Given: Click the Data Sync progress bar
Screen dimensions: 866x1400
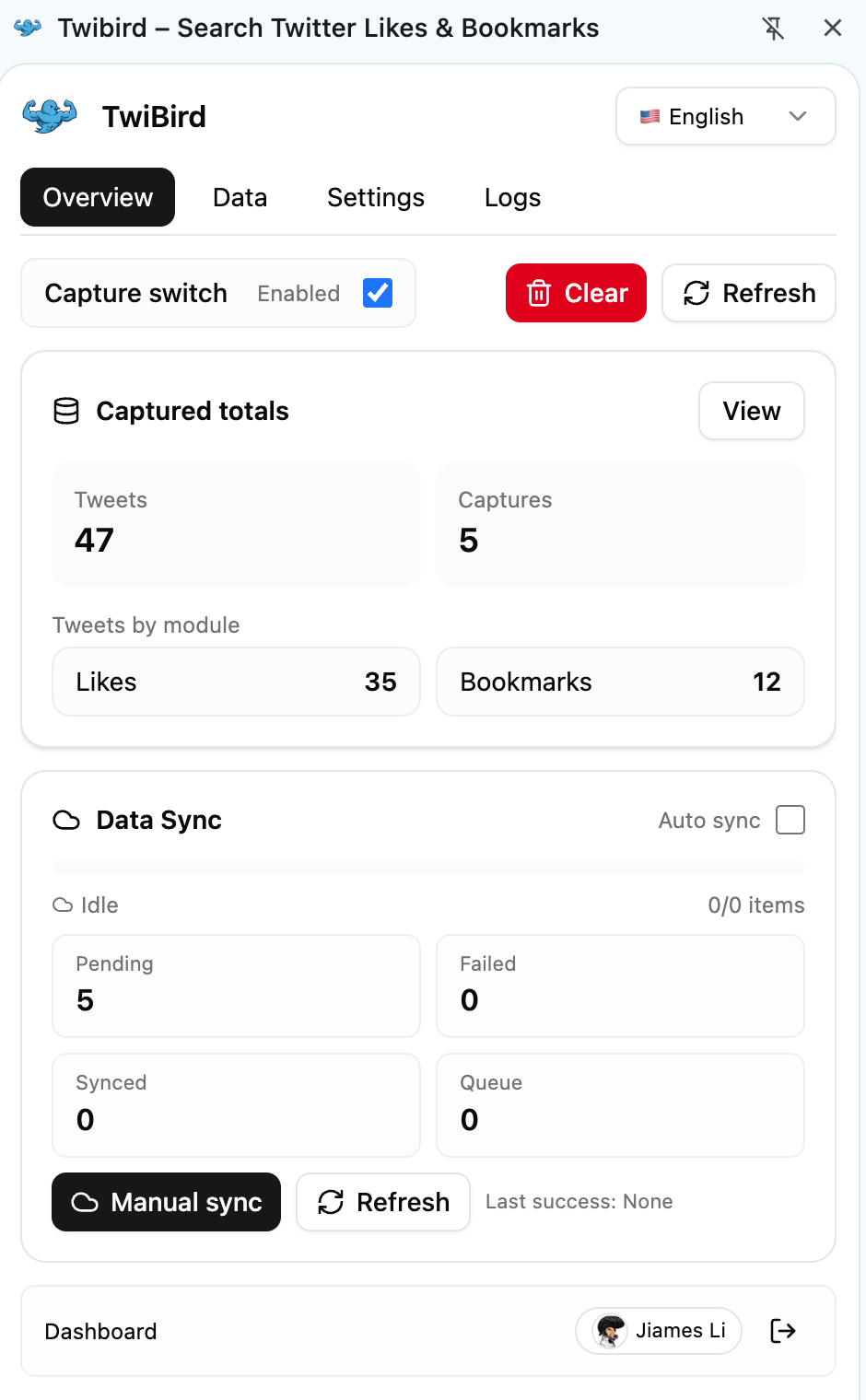Looking at the screenshot, I should (428, 868).
